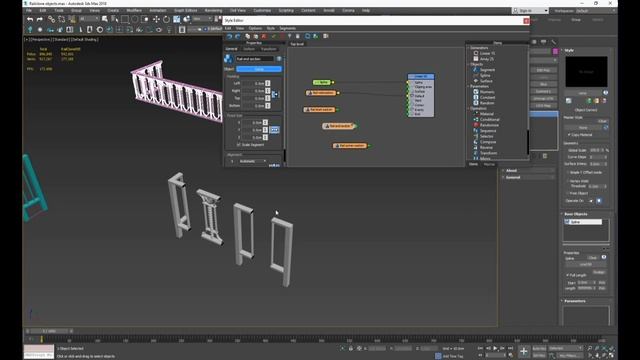Click the Play Animation button

click(495, 348)
